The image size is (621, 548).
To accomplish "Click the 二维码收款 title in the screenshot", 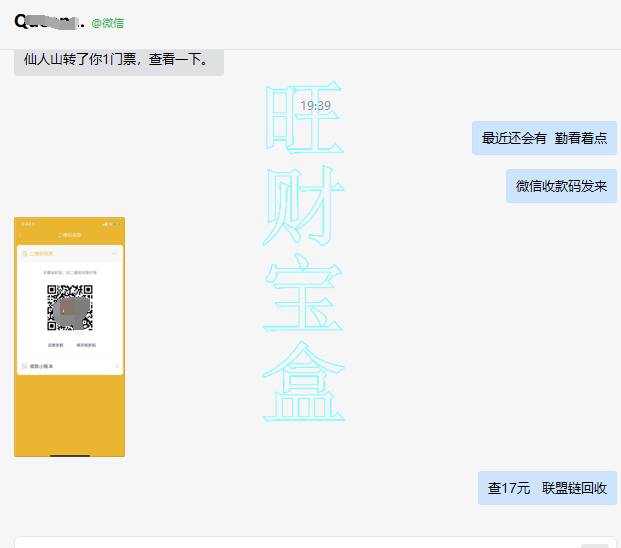I will [69, 235].
